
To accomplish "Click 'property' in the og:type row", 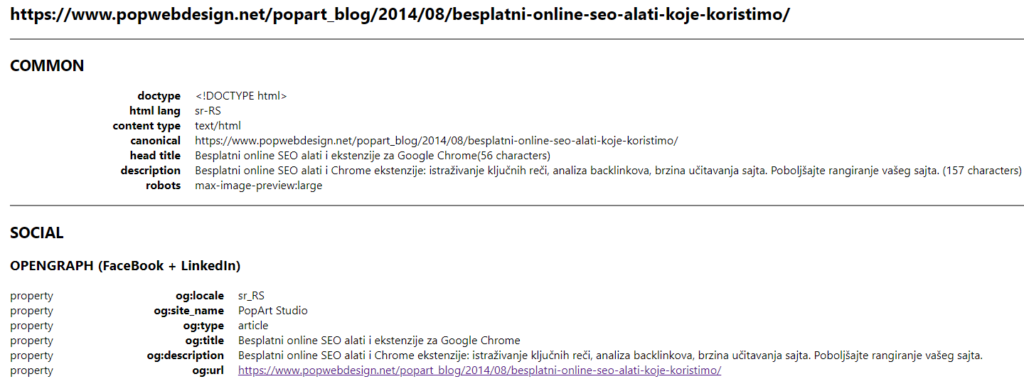I will tap(31, 325).
